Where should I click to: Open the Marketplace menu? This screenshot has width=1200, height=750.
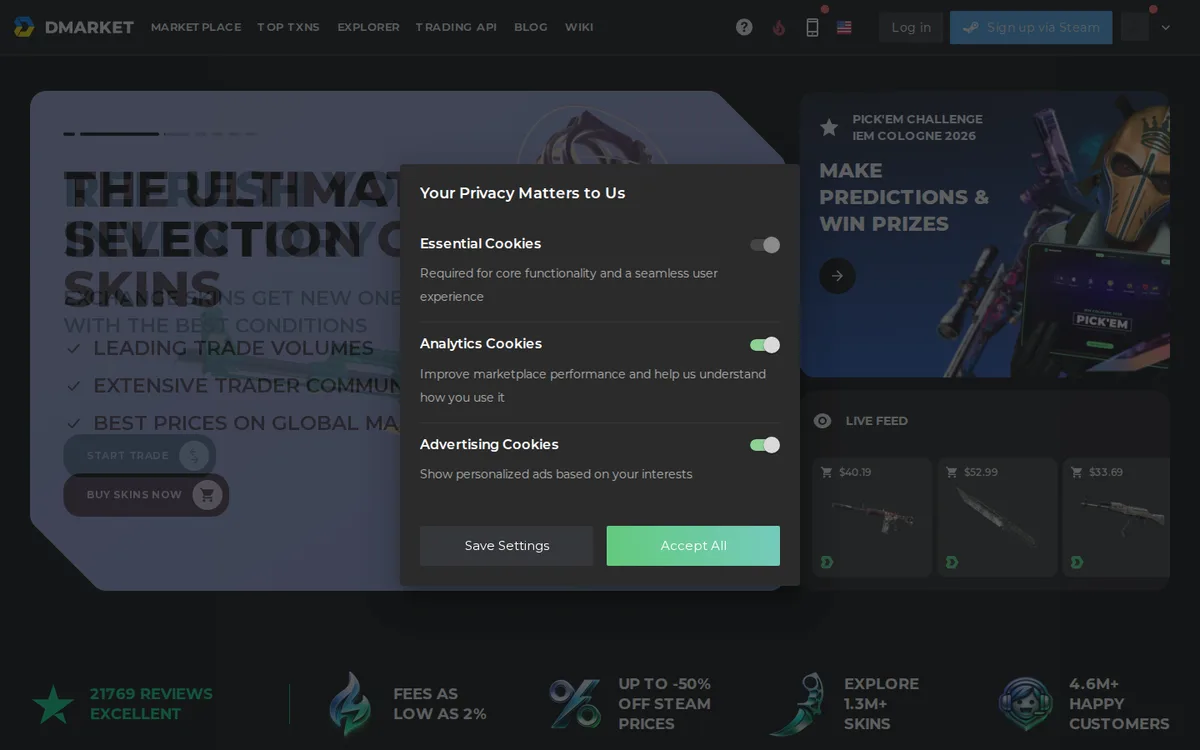click(196, 27)
